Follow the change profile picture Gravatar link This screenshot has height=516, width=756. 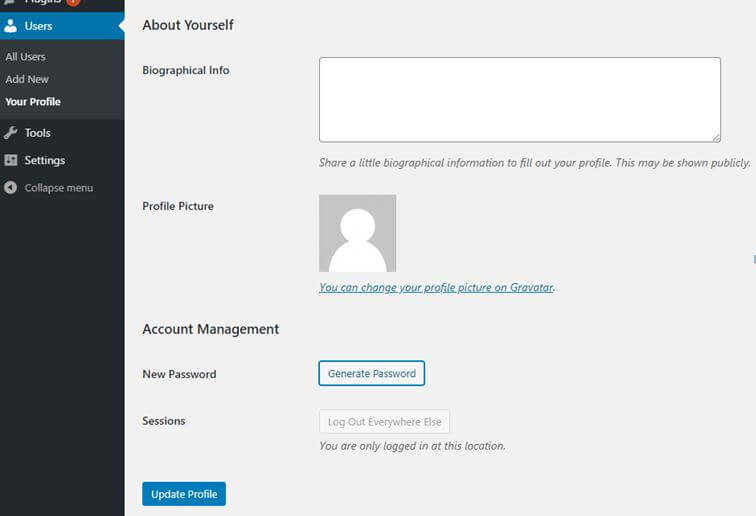436,287
